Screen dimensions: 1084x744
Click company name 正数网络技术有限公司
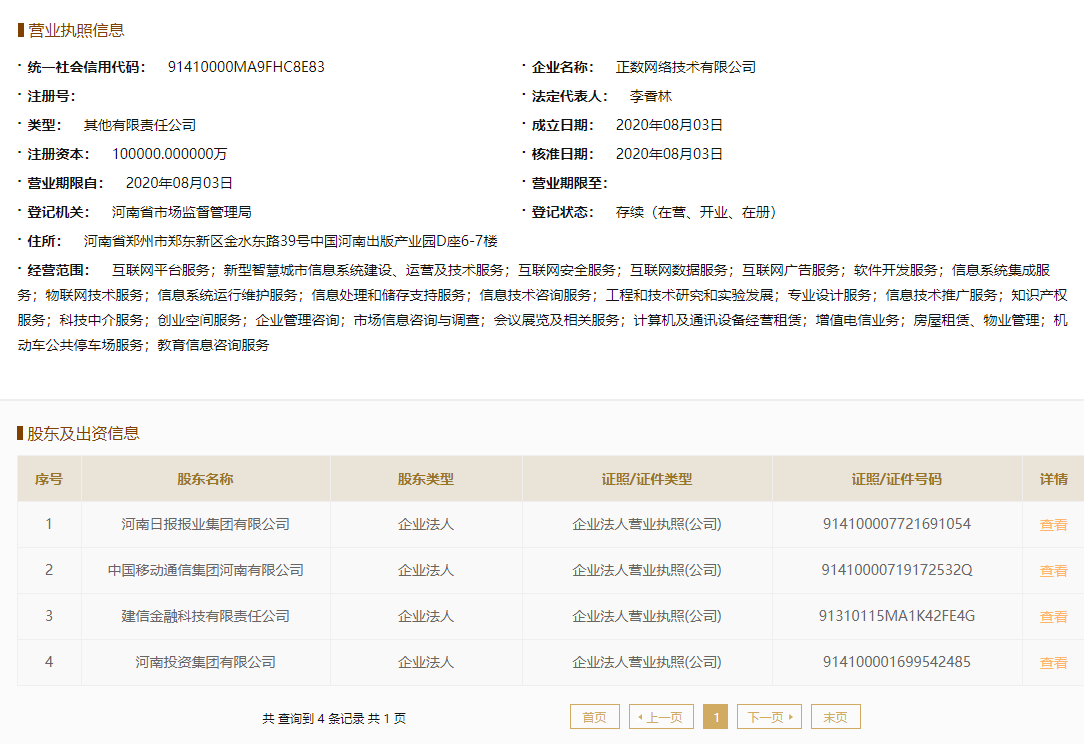686,67
